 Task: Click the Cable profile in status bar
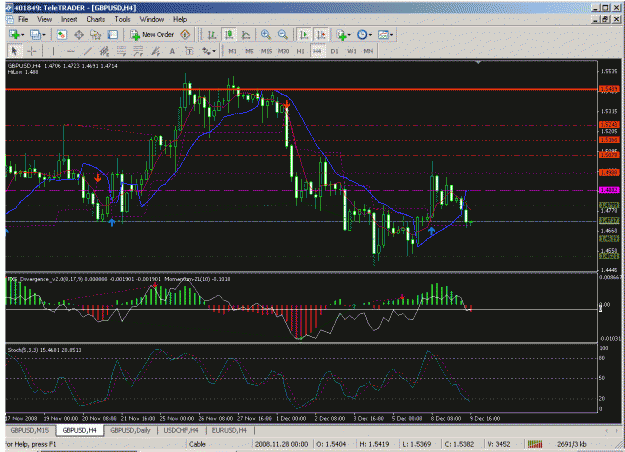[x=197, y=444]
